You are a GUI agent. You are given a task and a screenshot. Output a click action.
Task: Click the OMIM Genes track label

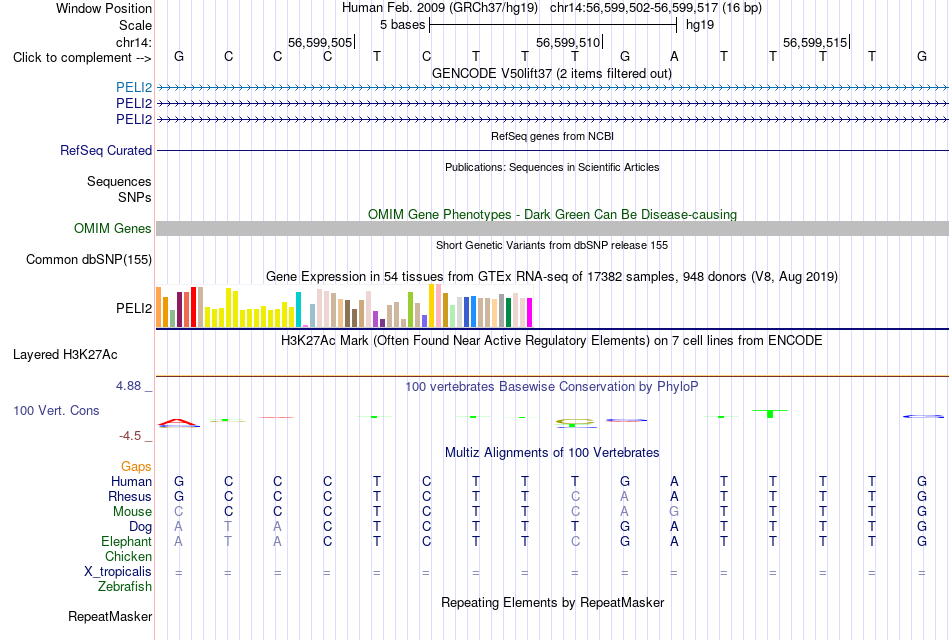[x=113, y=228]
